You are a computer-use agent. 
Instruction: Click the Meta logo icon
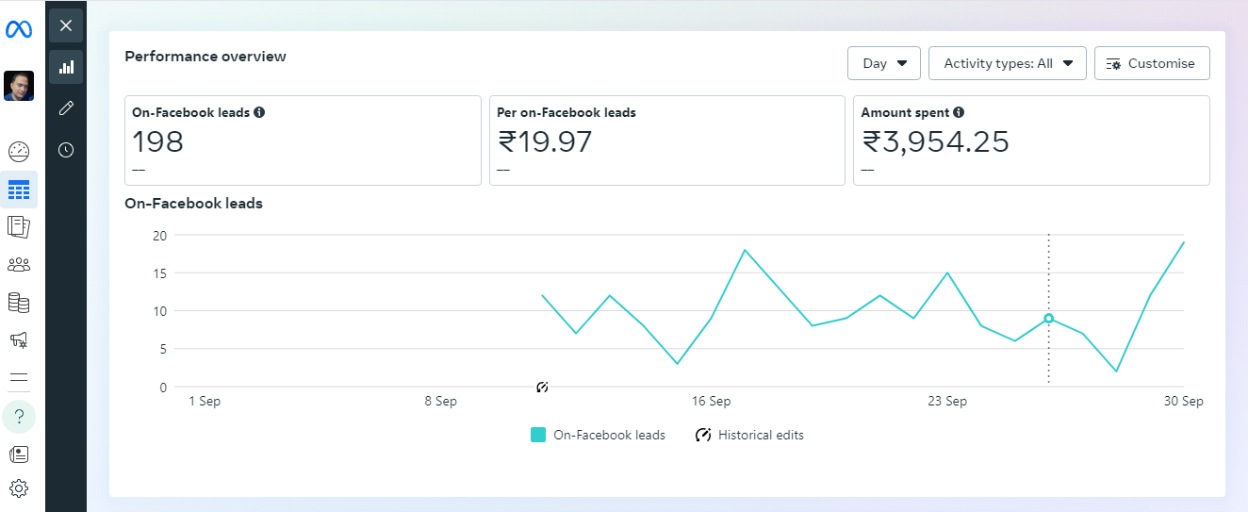point(19,30)
